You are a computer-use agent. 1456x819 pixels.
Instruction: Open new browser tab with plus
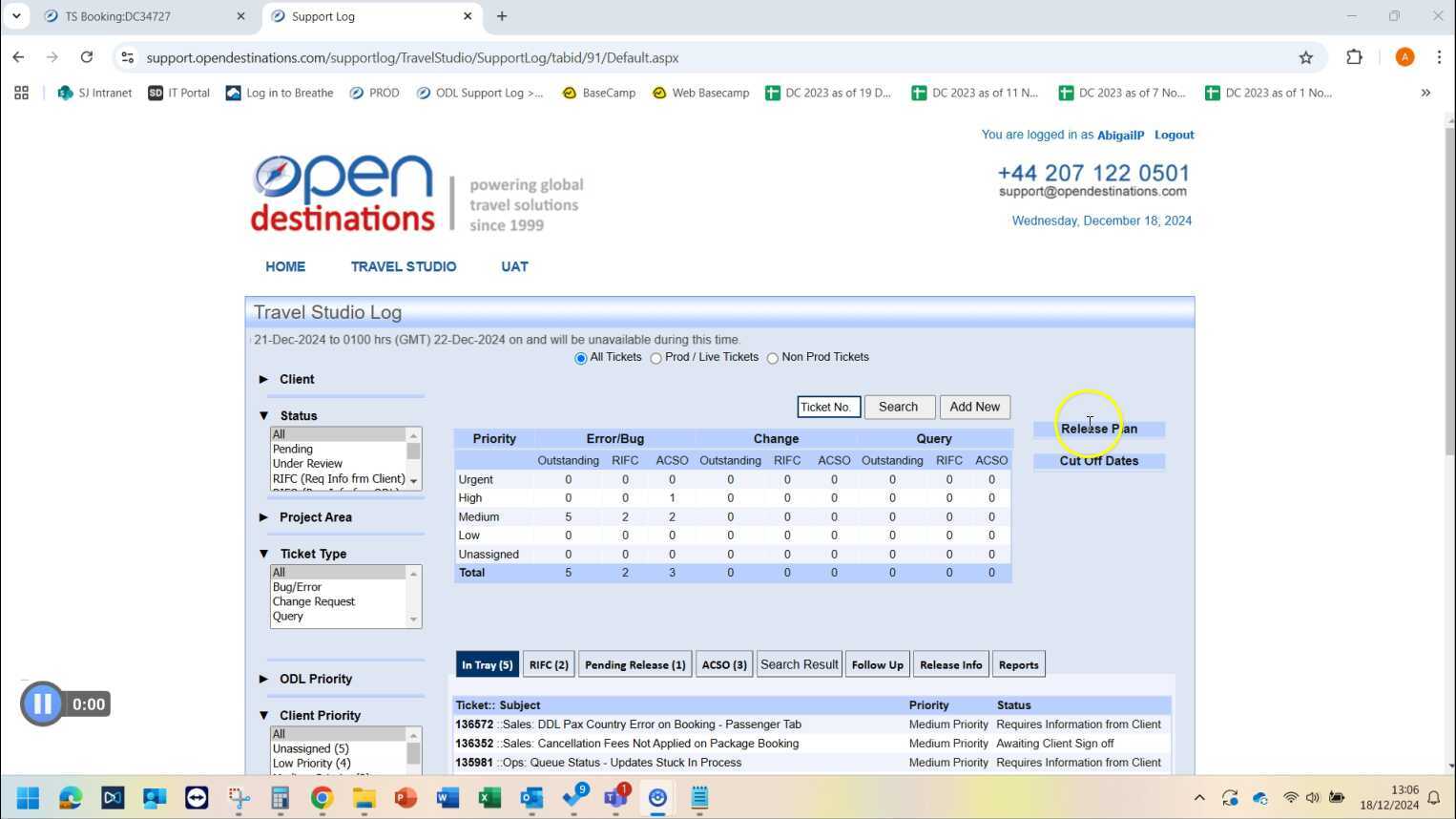tap(502, 16)
